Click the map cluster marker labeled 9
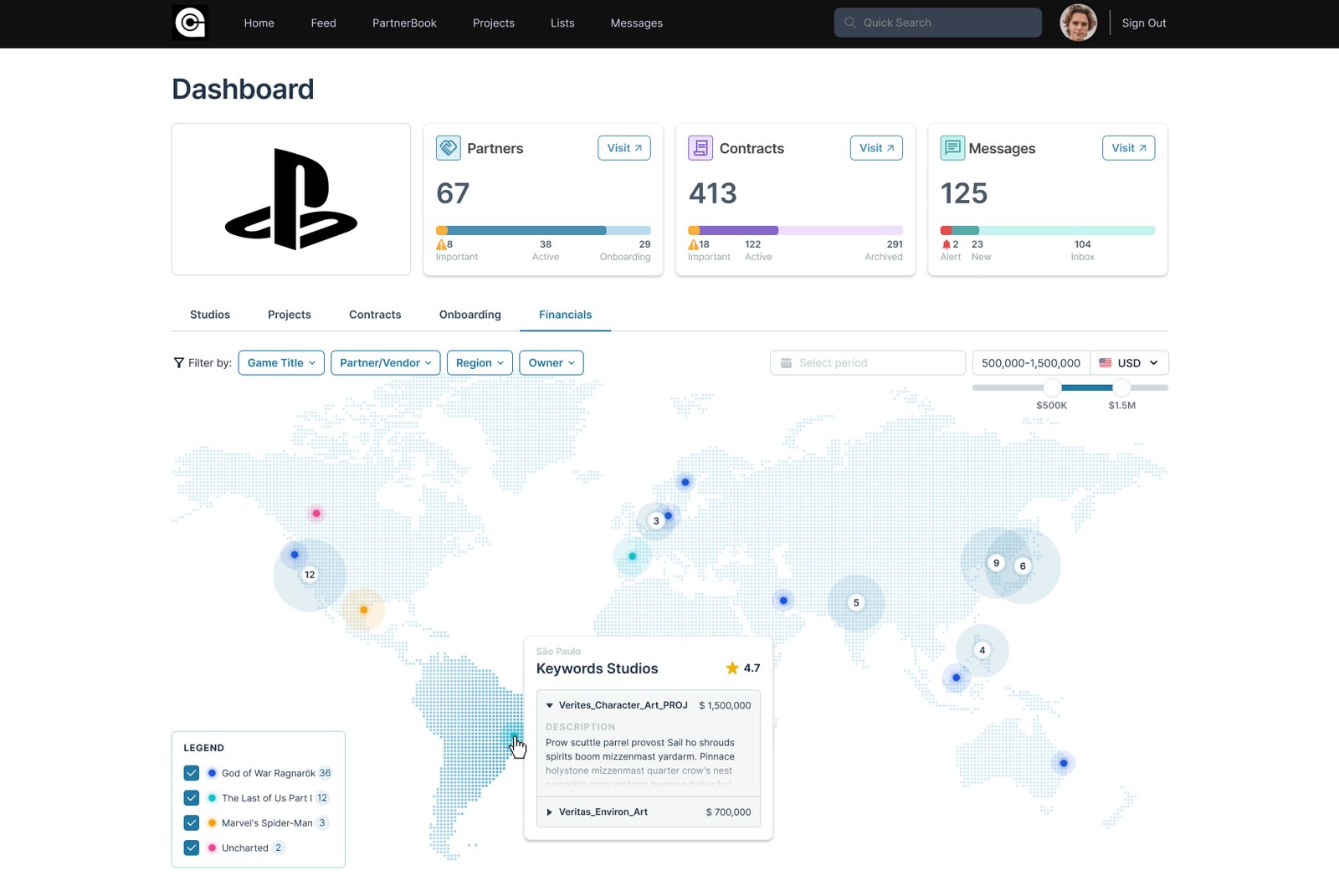The image size is (1339, 896). [996, 563]
